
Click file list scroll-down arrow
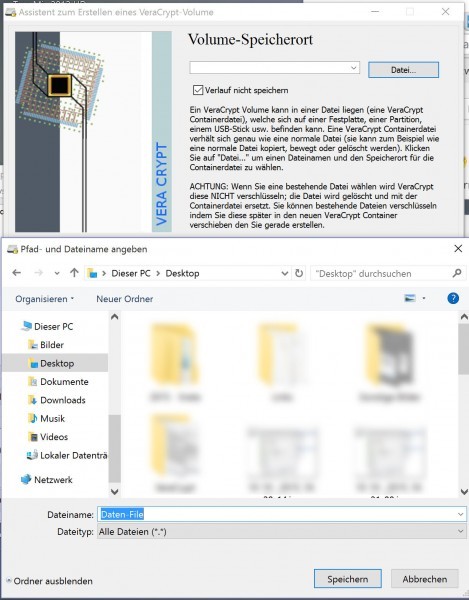(x=464, y=491)
